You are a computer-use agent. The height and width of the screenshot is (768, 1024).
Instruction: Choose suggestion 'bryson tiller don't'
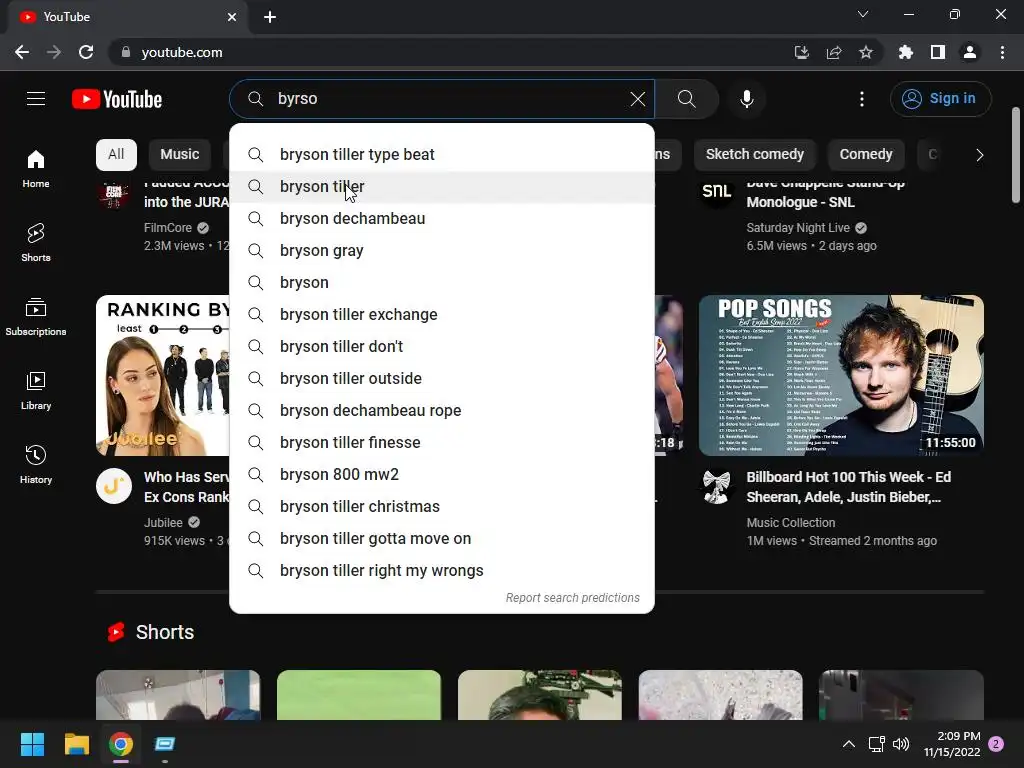click(x=442, y=347)
